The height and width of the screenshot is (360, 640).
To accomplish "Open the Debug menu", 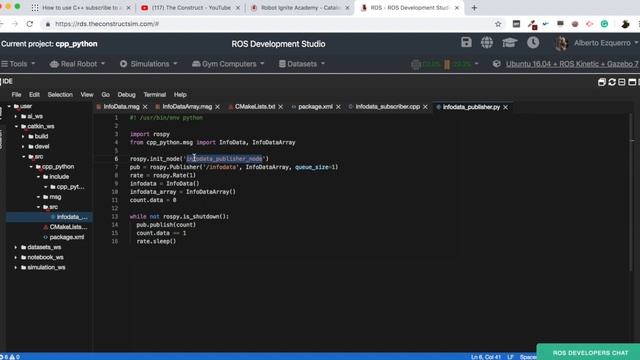I will click(127, 95).
